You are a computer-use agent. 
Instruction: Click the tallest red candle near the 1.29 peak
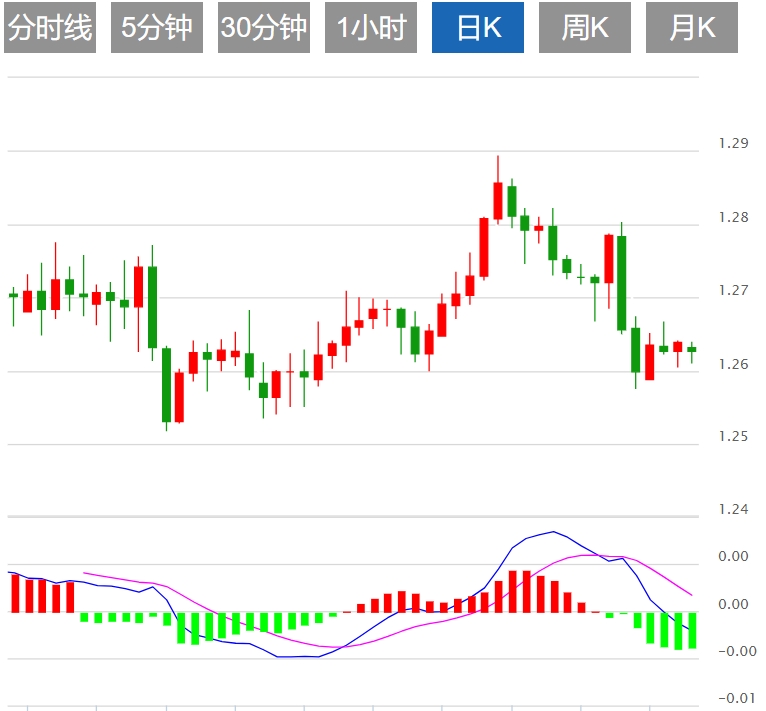498,200
